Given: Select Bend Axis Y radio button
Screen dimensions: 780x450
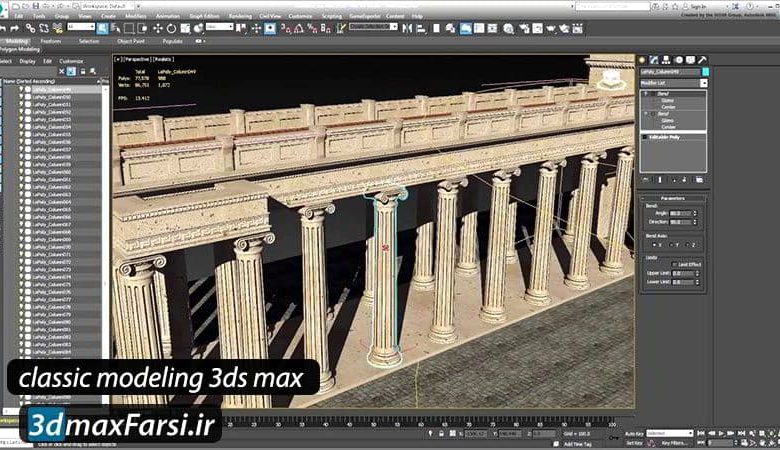Looking at the screenshot, I should [x=672, y=245].
